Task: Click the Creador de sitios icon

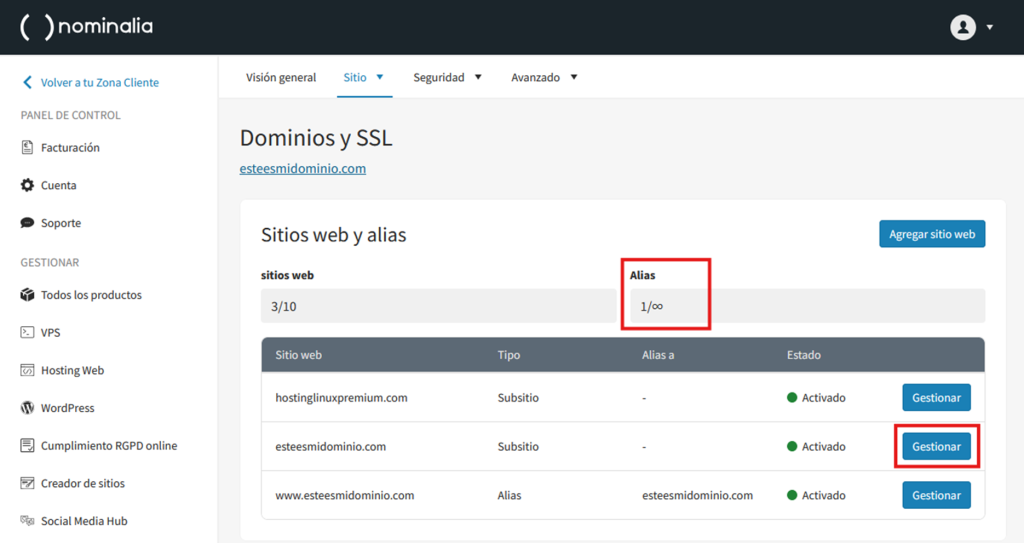Action: coord(27,484)
